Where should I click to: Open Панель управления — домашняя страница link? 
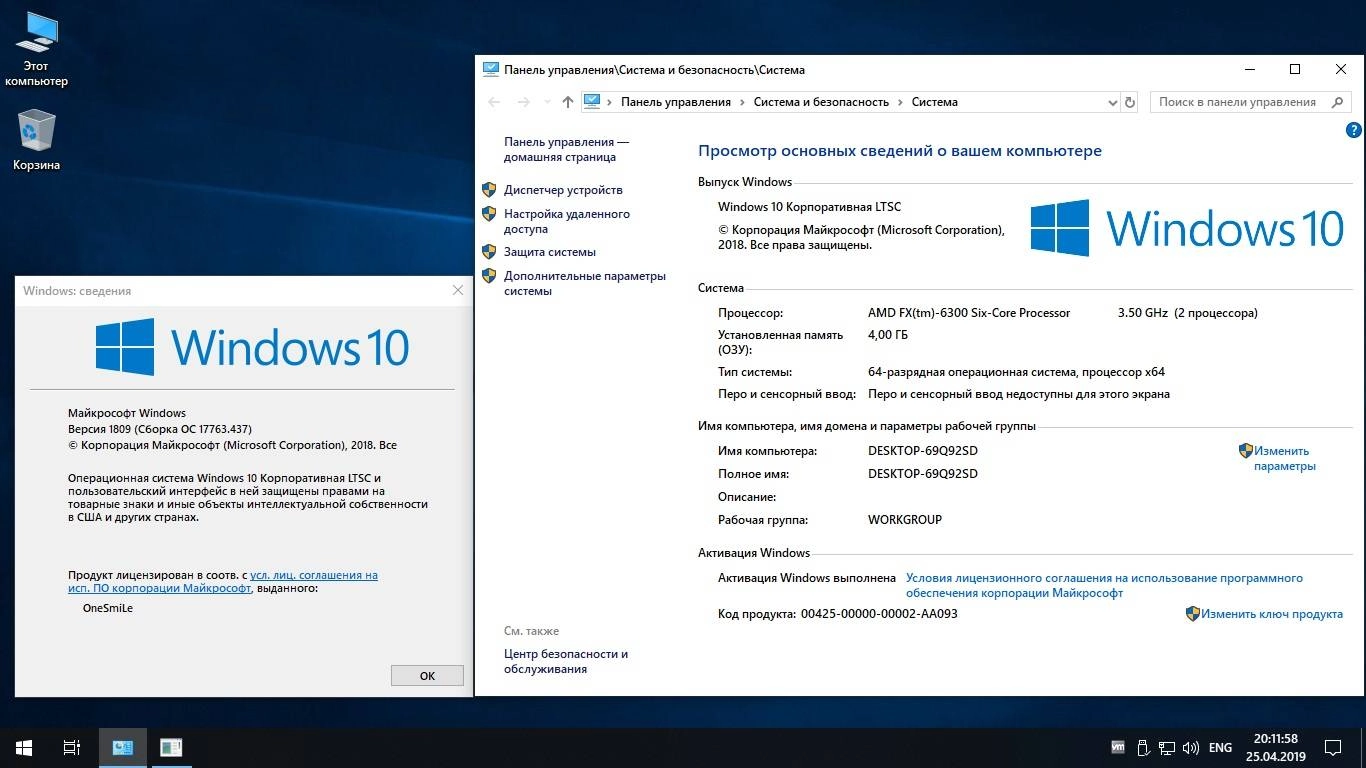click(x=566, y=150)
